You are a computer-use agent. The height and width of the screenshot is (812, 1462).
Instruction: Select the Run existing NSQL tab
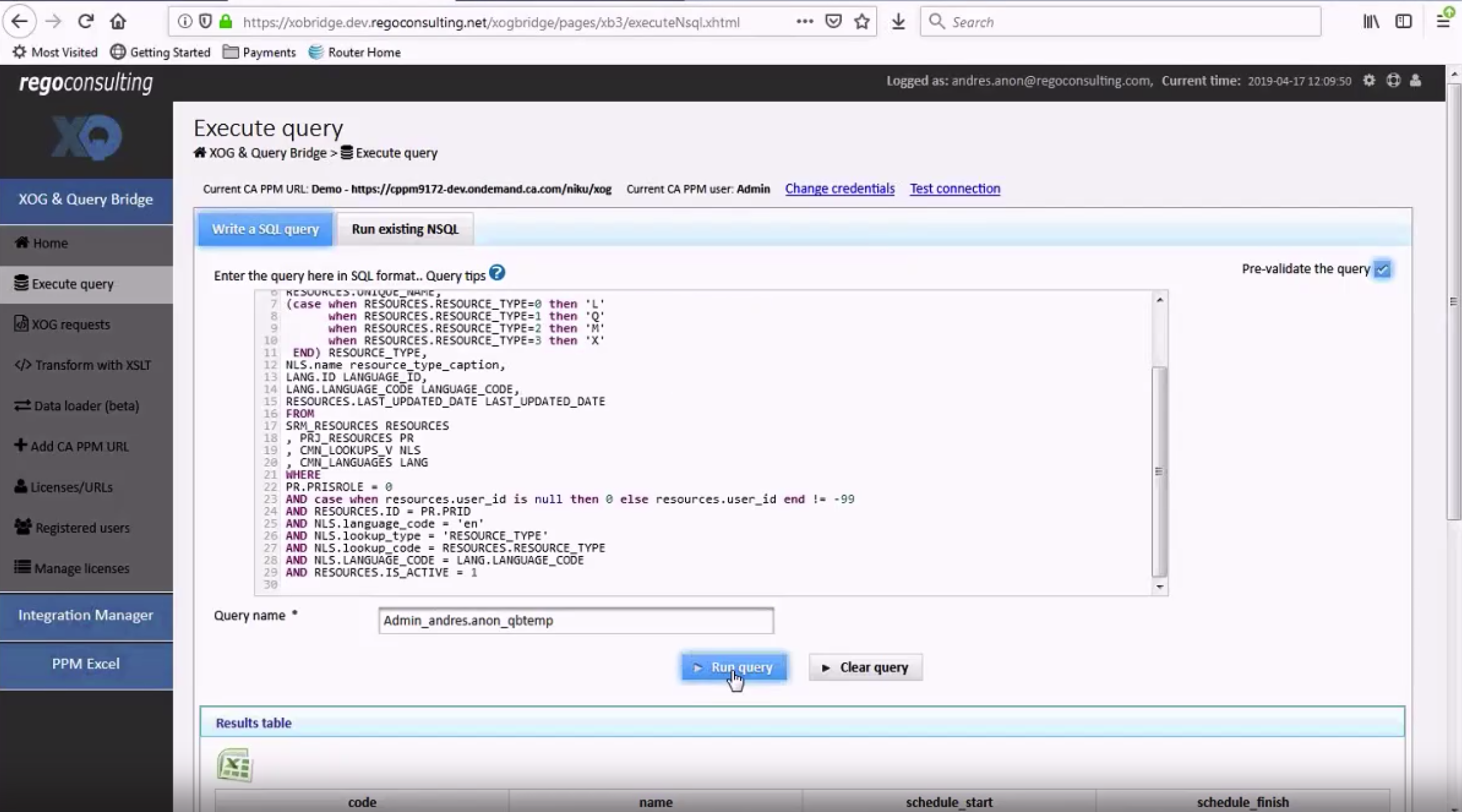pos(405,228)
